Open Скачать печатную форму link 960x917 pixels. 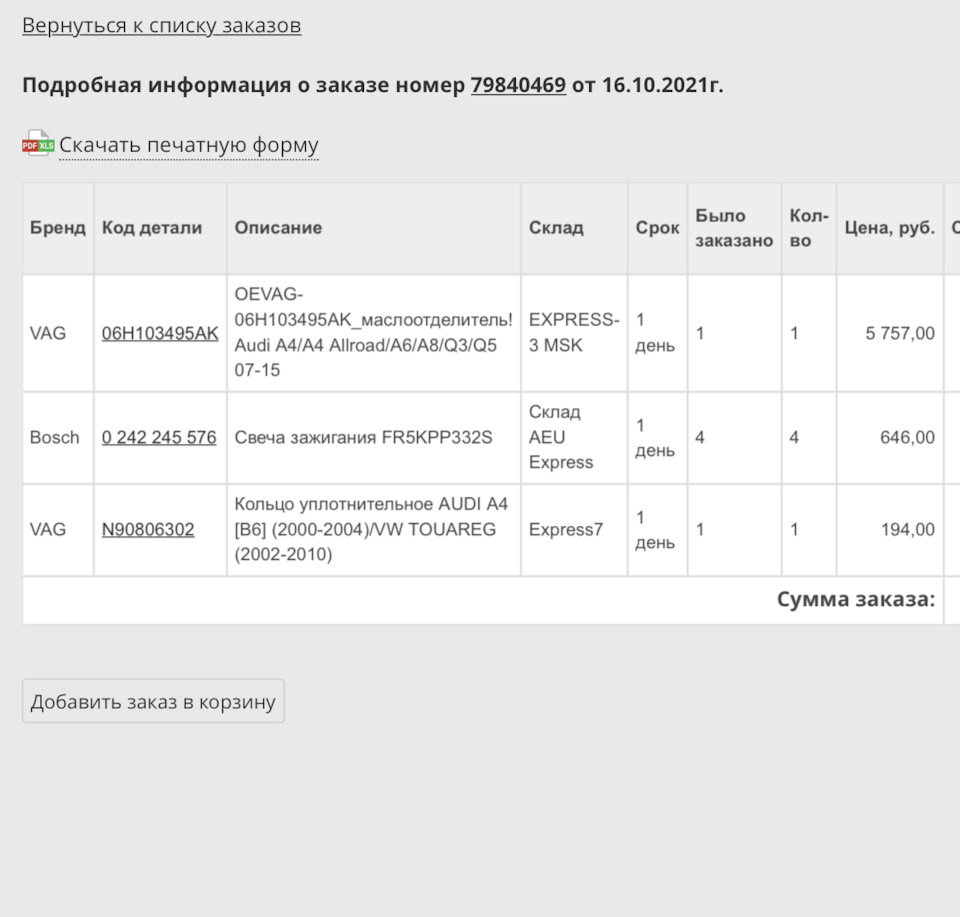(188, 145)
